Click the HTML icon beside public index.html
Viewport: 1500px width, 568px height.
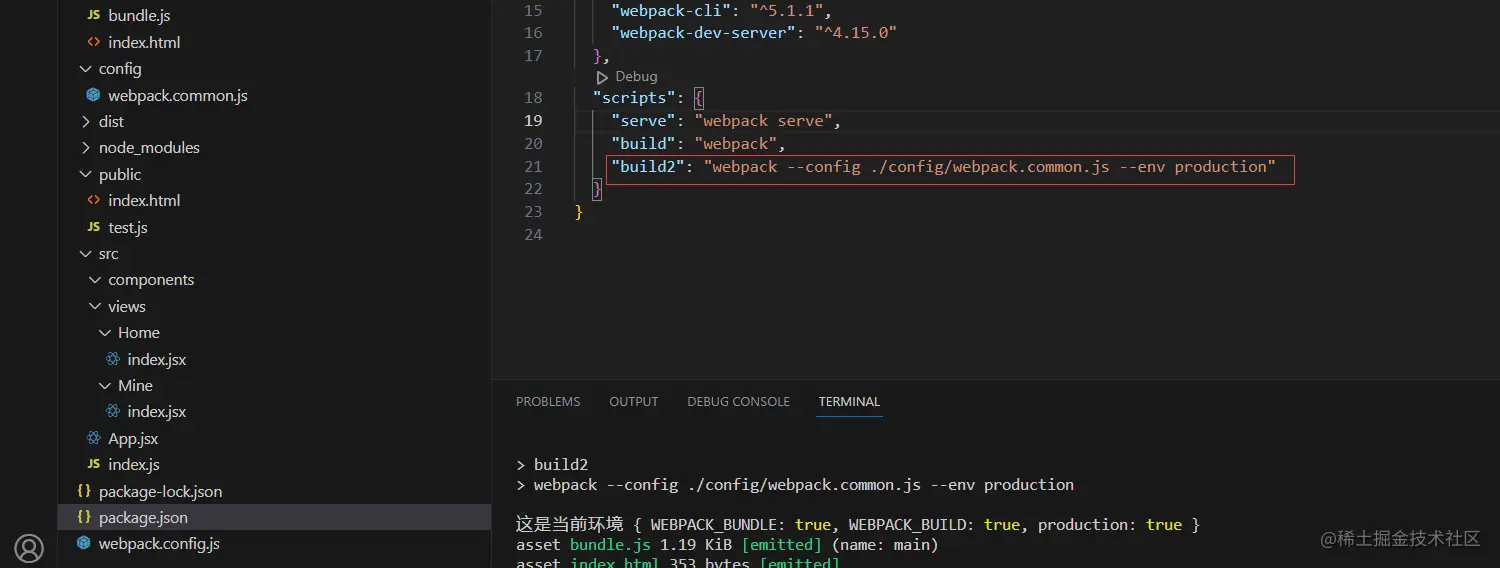93,200
